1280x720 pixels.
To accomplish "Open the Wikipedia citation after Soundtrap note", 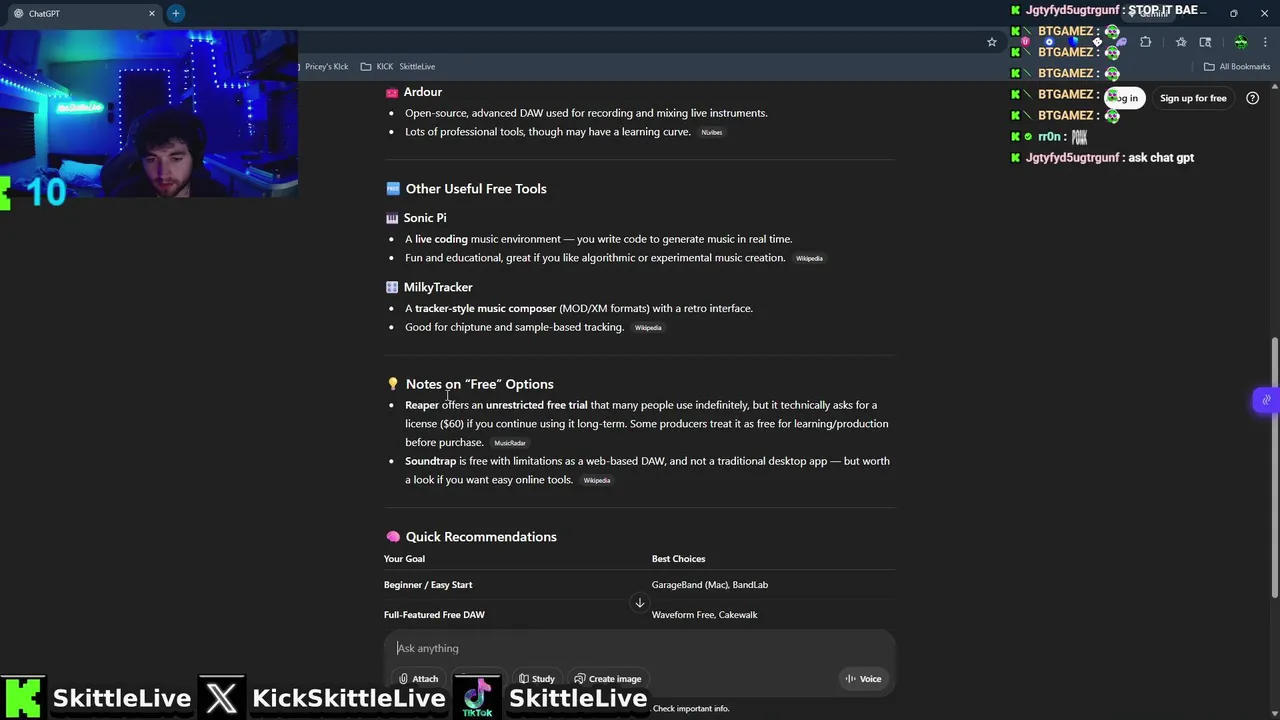I will tap(597, 480).
